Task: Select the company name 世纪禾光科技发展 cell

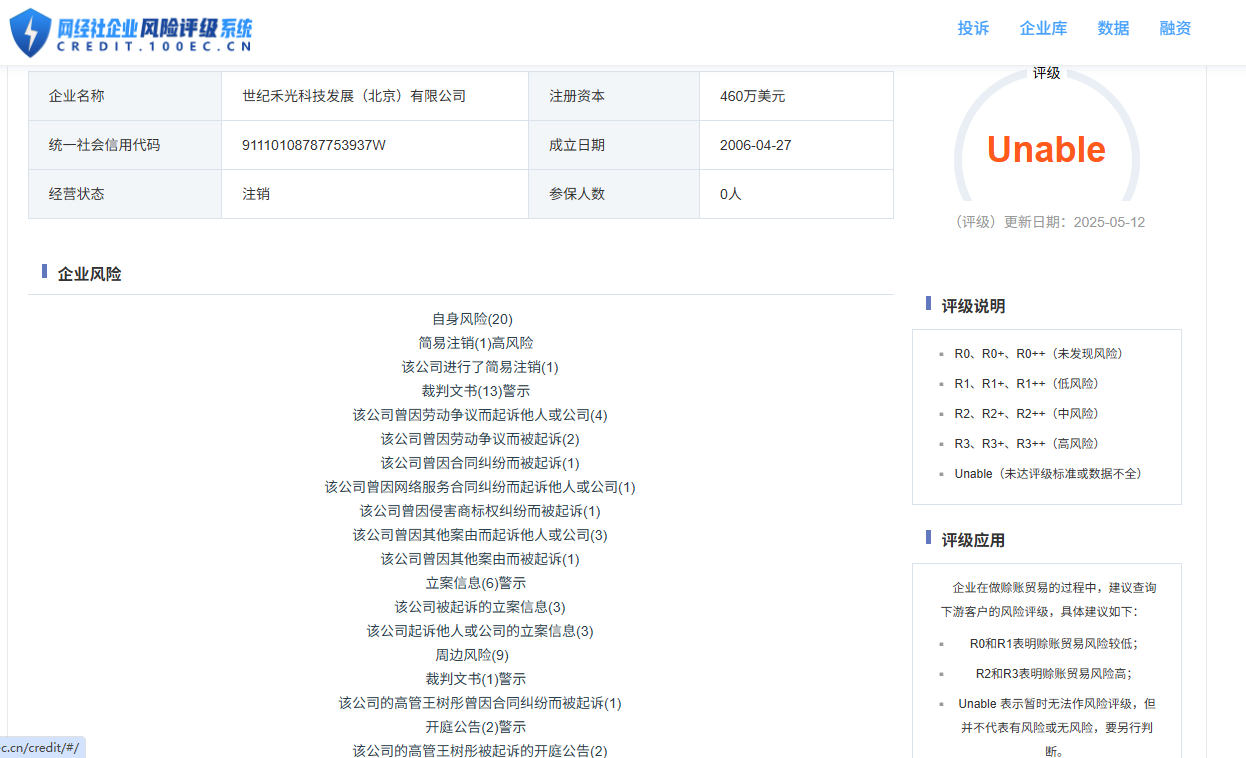Action: 354,96
